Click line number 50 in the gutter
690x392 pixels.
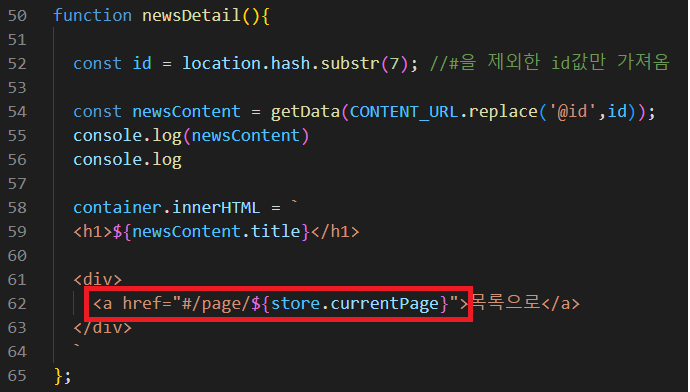tap(17, 16)
